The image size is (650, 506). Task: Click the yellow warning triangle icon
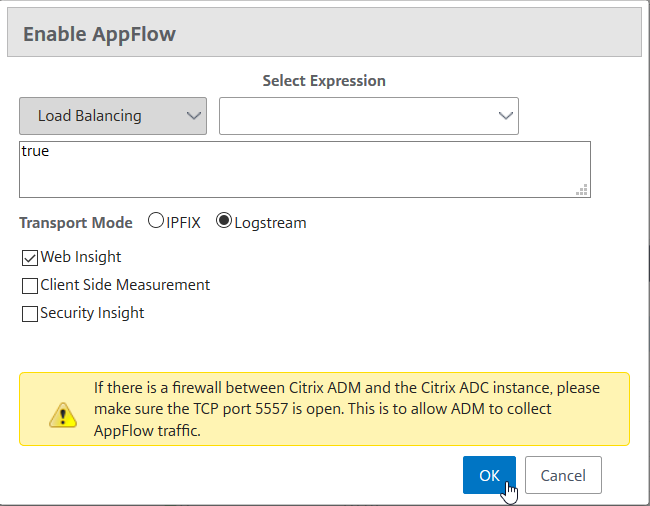tap(63, 415)
